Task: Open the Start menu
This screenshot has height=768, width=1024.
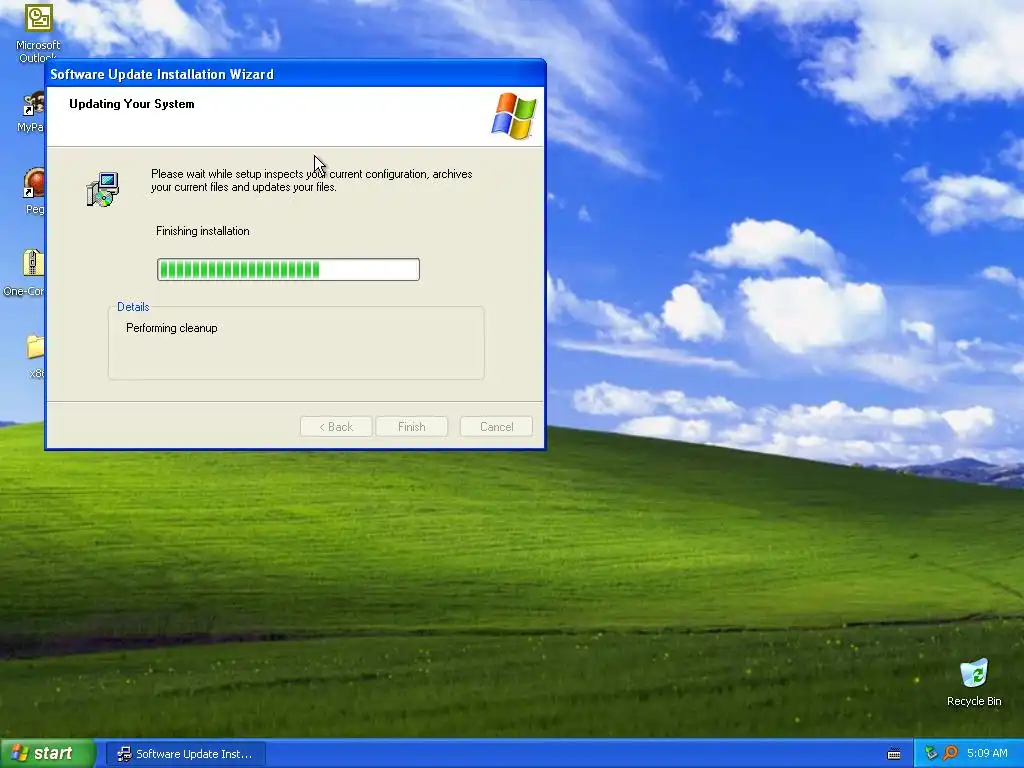Action: coord(47,753)
